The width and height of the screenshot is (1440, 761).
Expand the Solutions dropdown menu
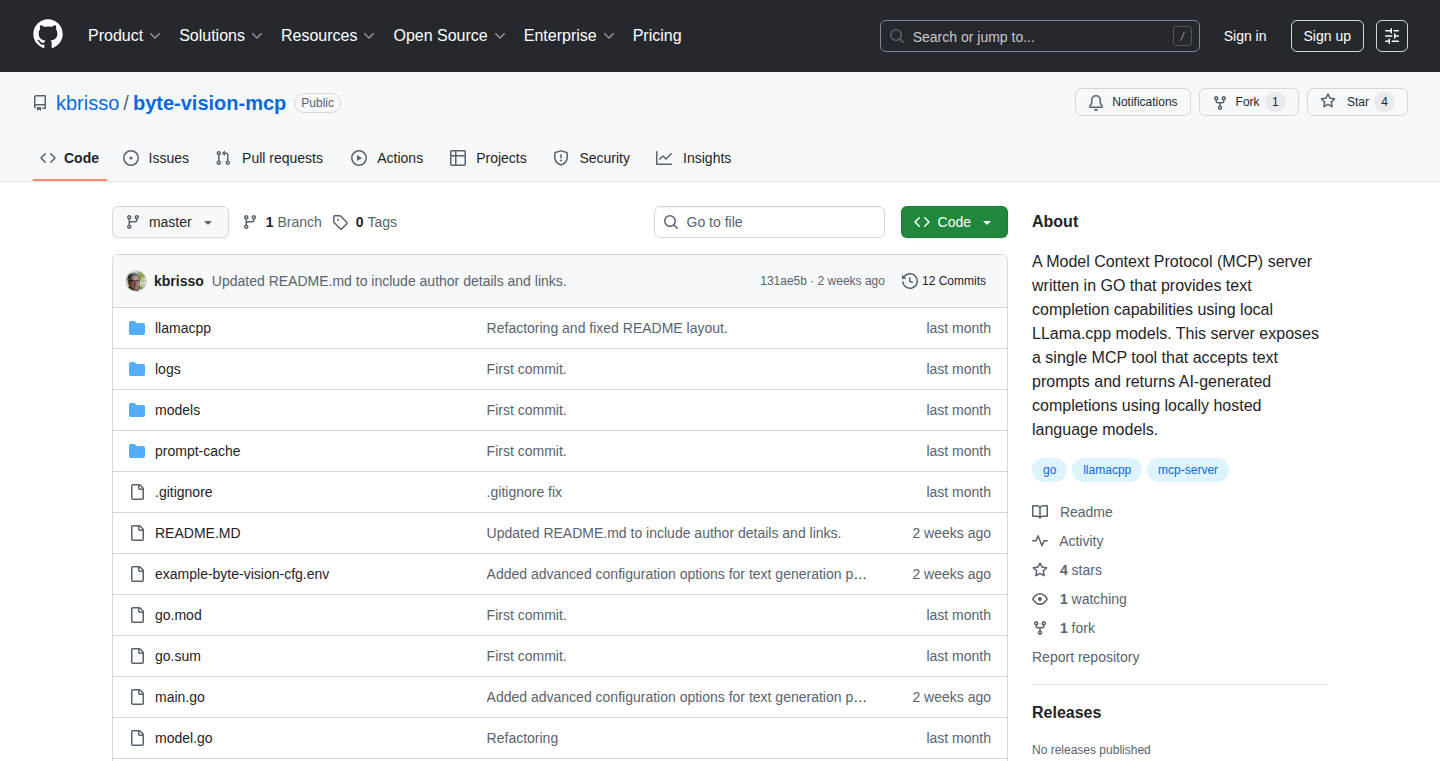click(221, 35)
